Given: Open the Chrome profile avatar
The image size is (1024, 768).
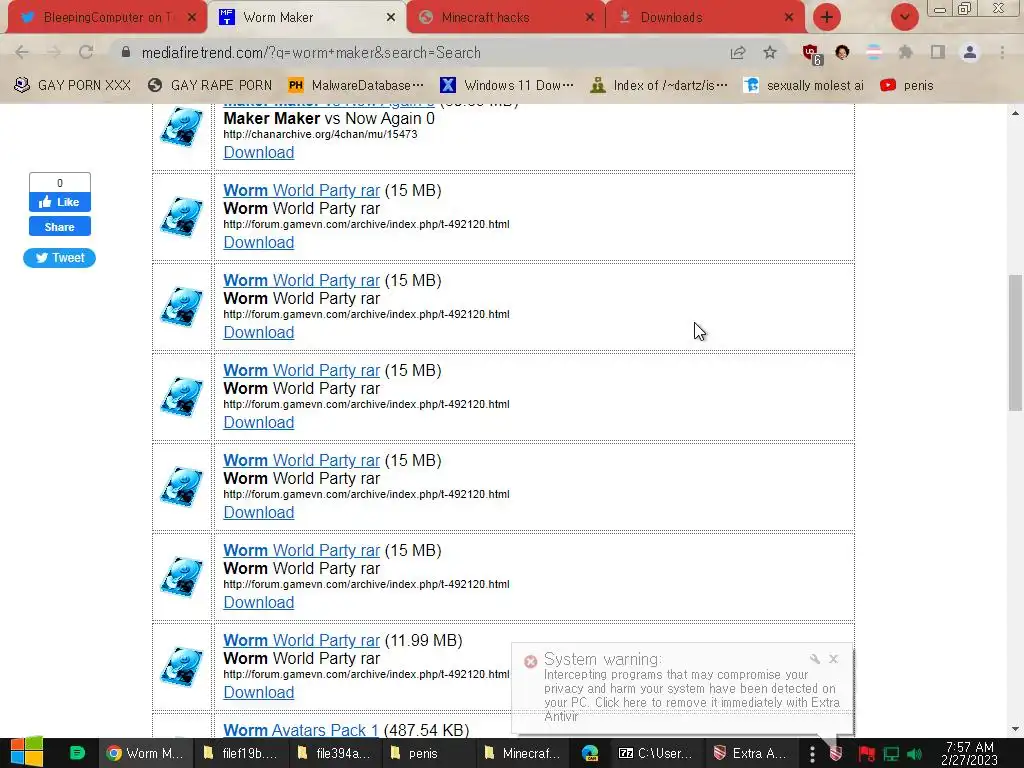Looking at the screenshot, I should click(x=970, y=52).
